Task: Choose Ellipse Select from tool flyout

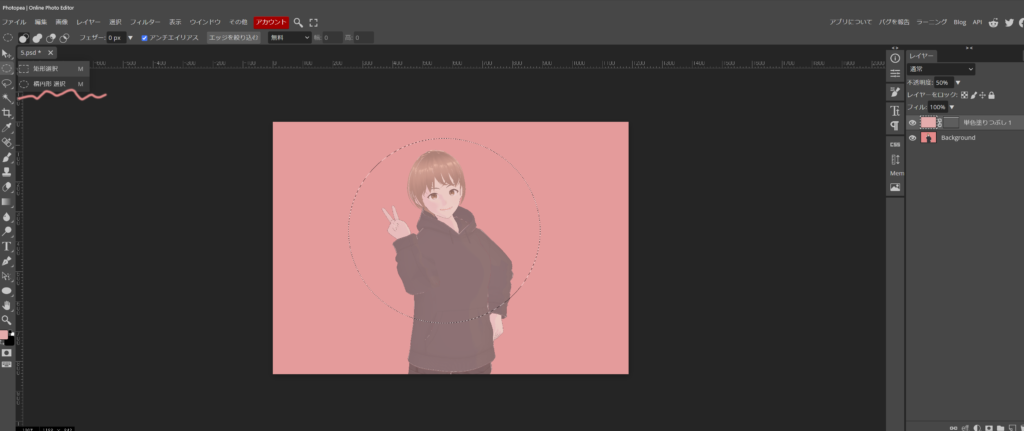Action: 50,84
